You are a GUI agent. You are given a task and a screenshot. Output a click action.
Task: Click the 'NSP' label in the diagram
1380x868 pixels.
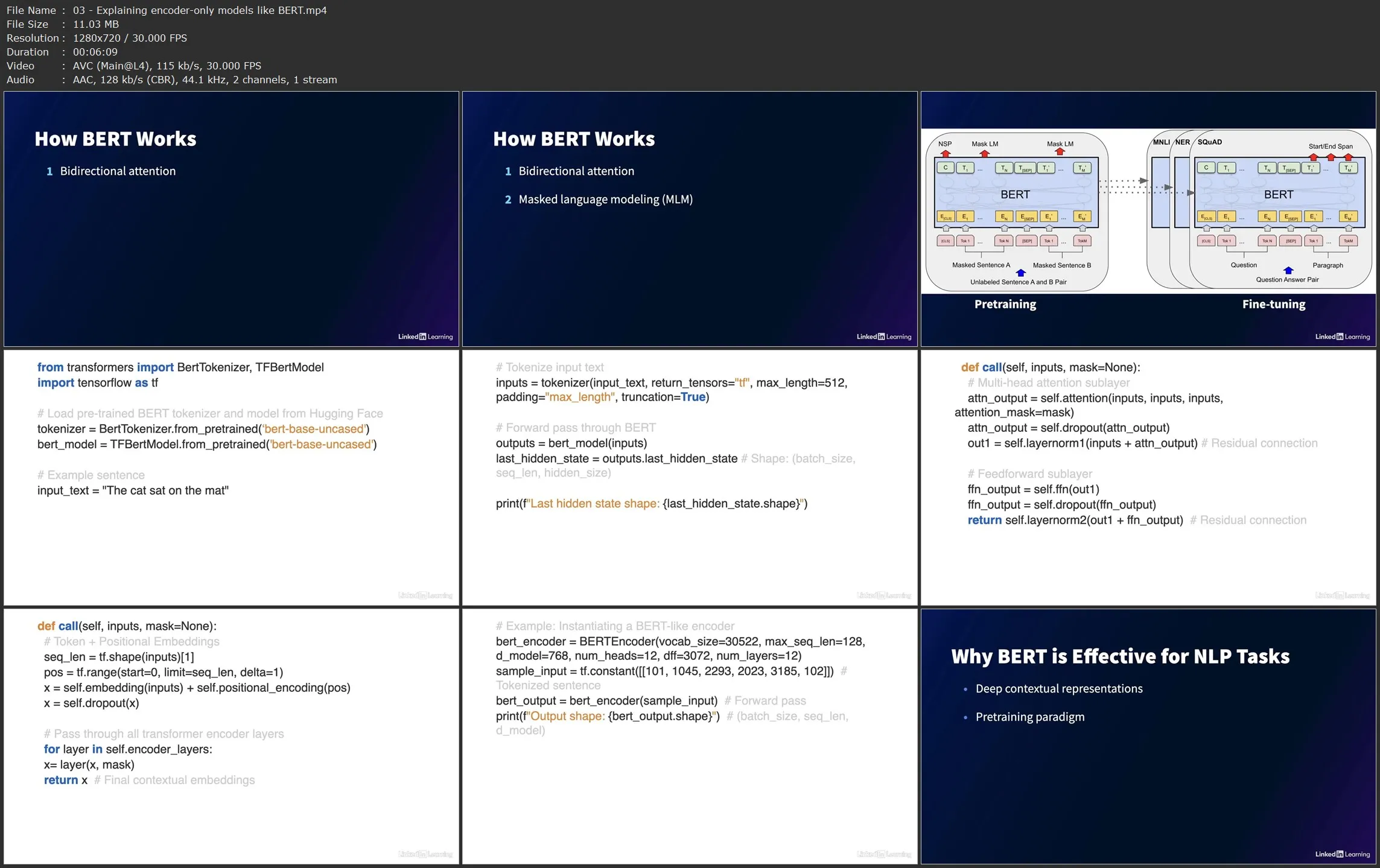pyautogui.click(x=945, y=144)
